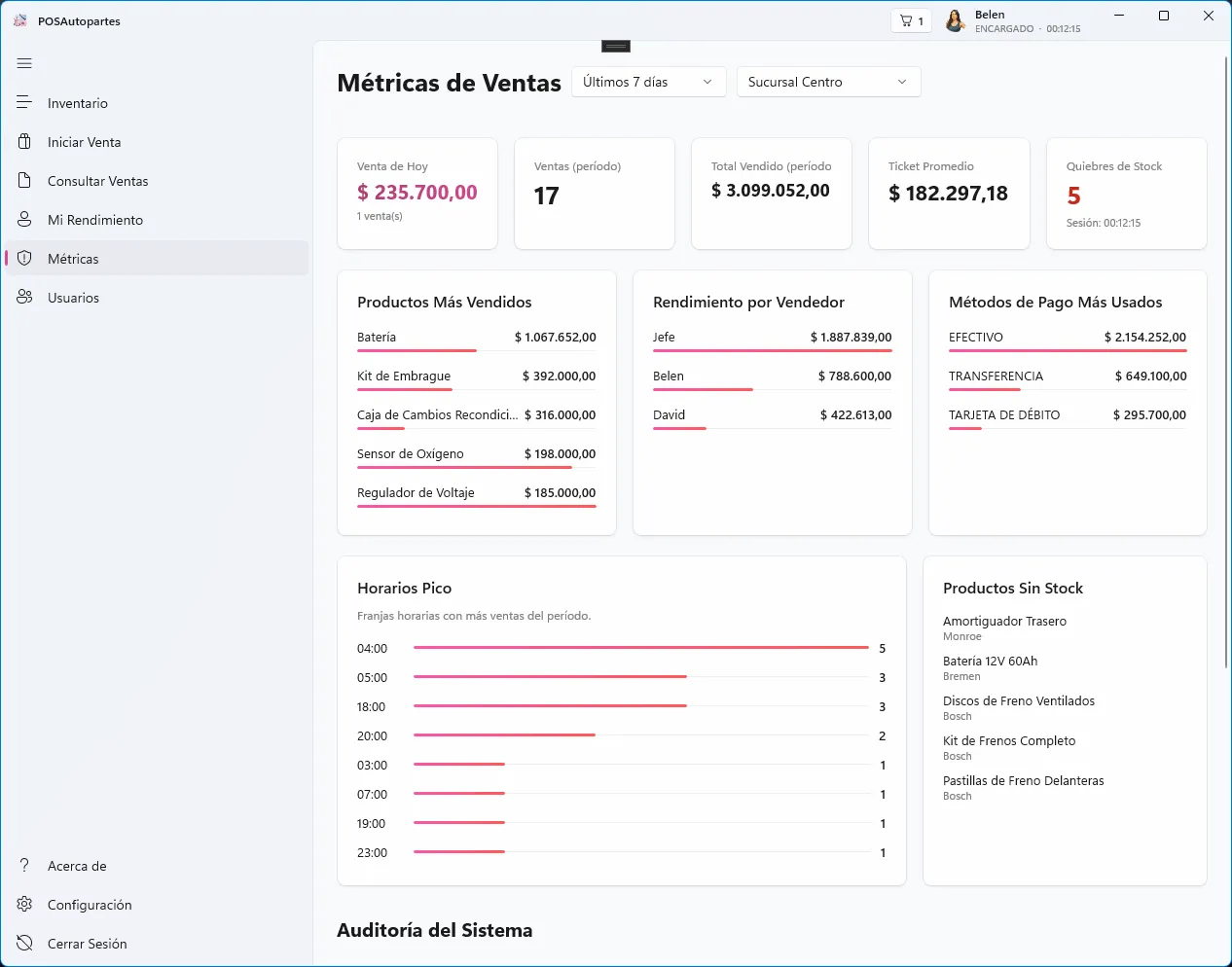Screen dimensions: 1232x967
Task: Click the 04:00 peak hour bar
Action: tap(641, 647)
